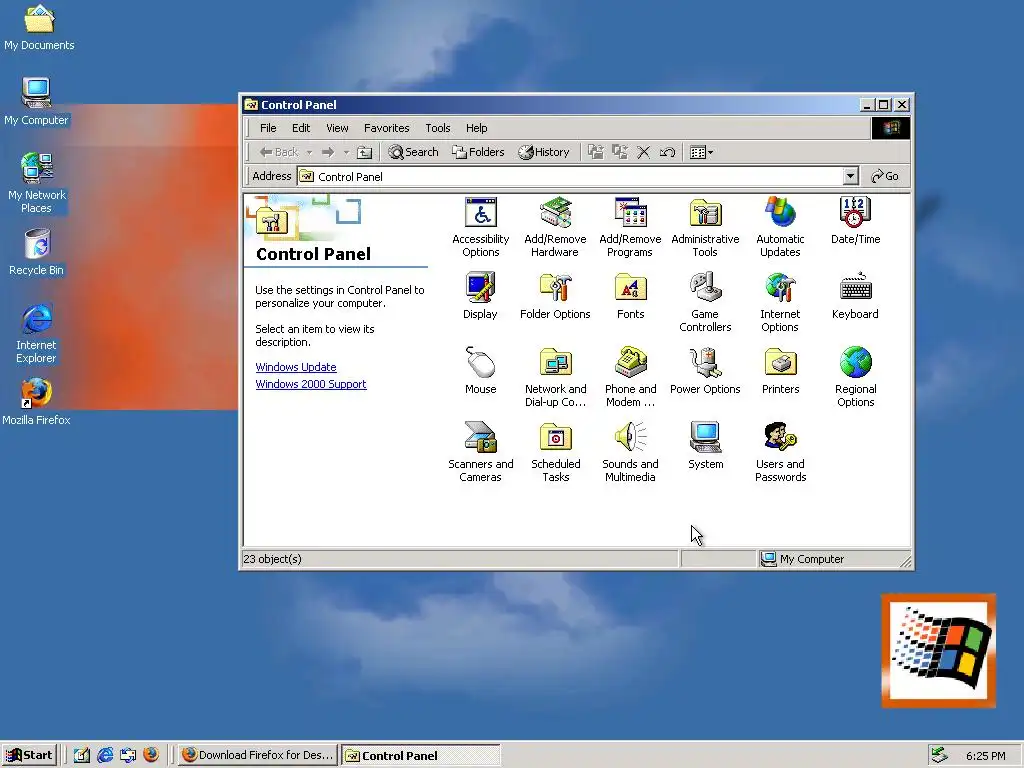Open Automatic Updates applet

click(x=780, y=227)
